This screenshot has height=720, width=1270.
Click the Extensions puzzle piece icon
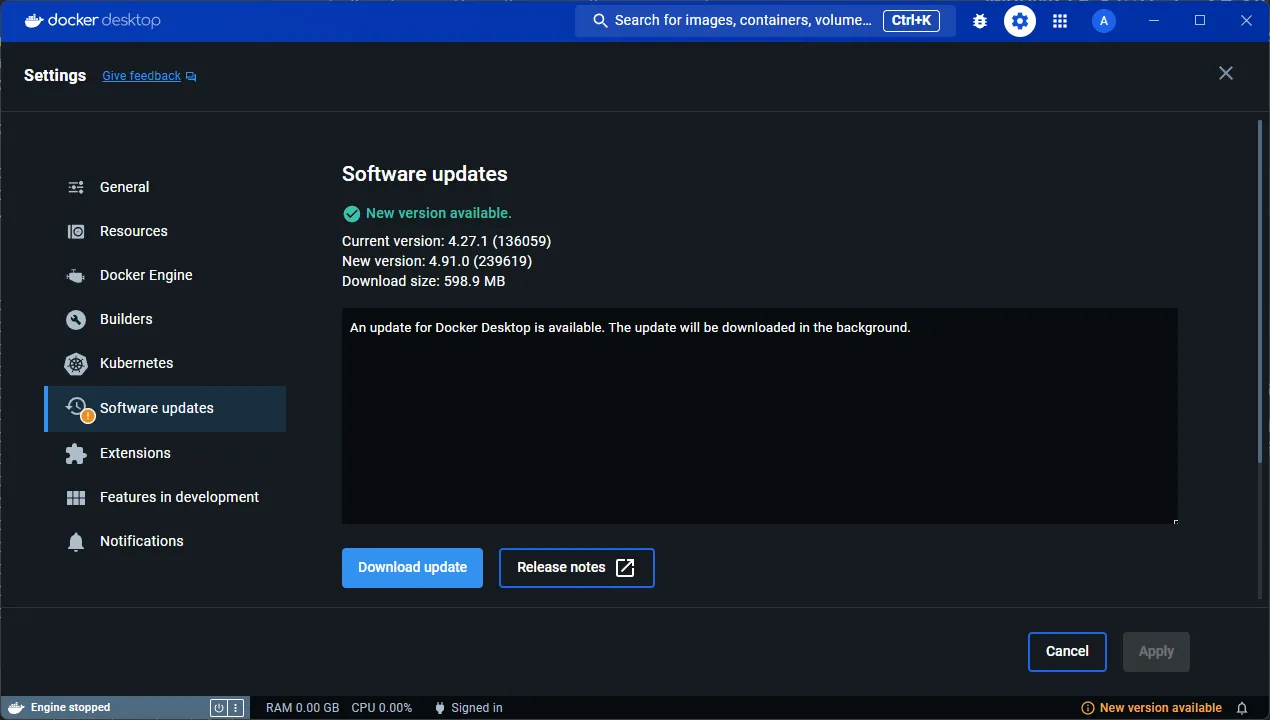click(x=76, y=453)
